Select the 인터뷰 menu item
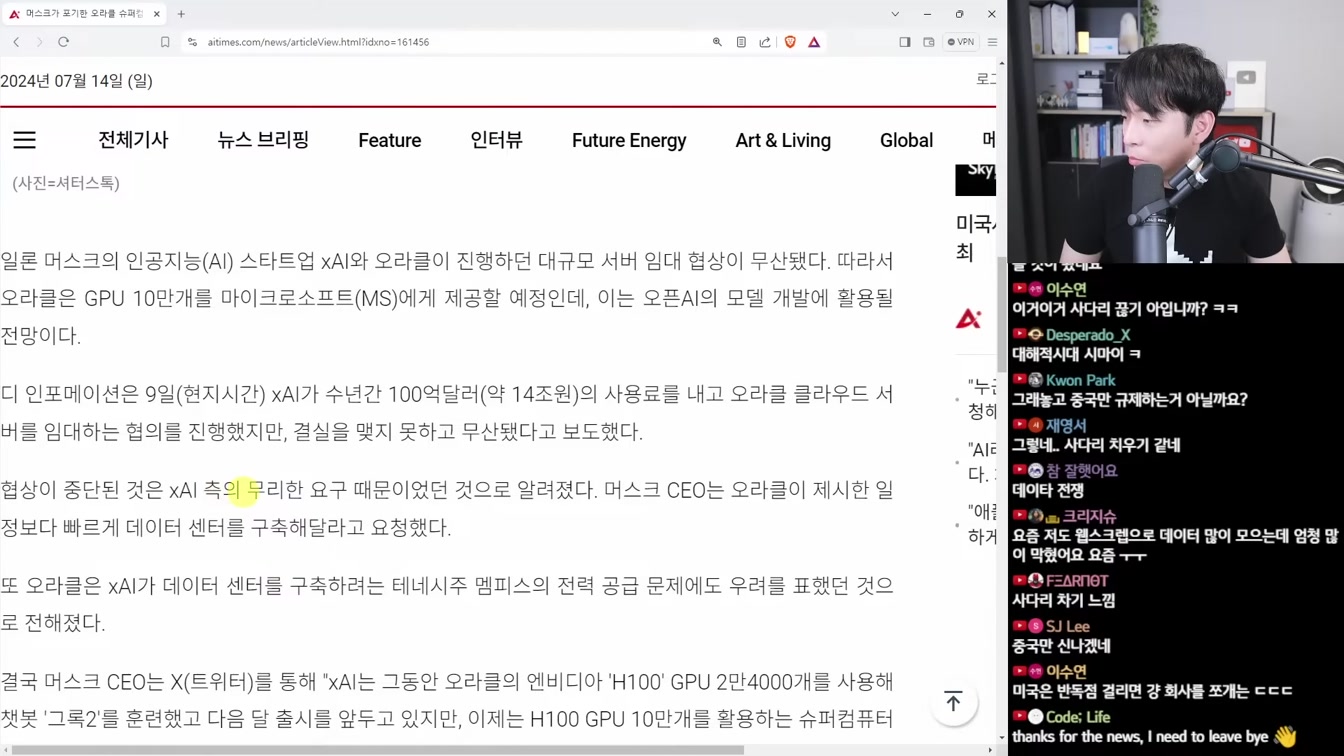Screen dimensions: 1344x756 pos(497,140)
